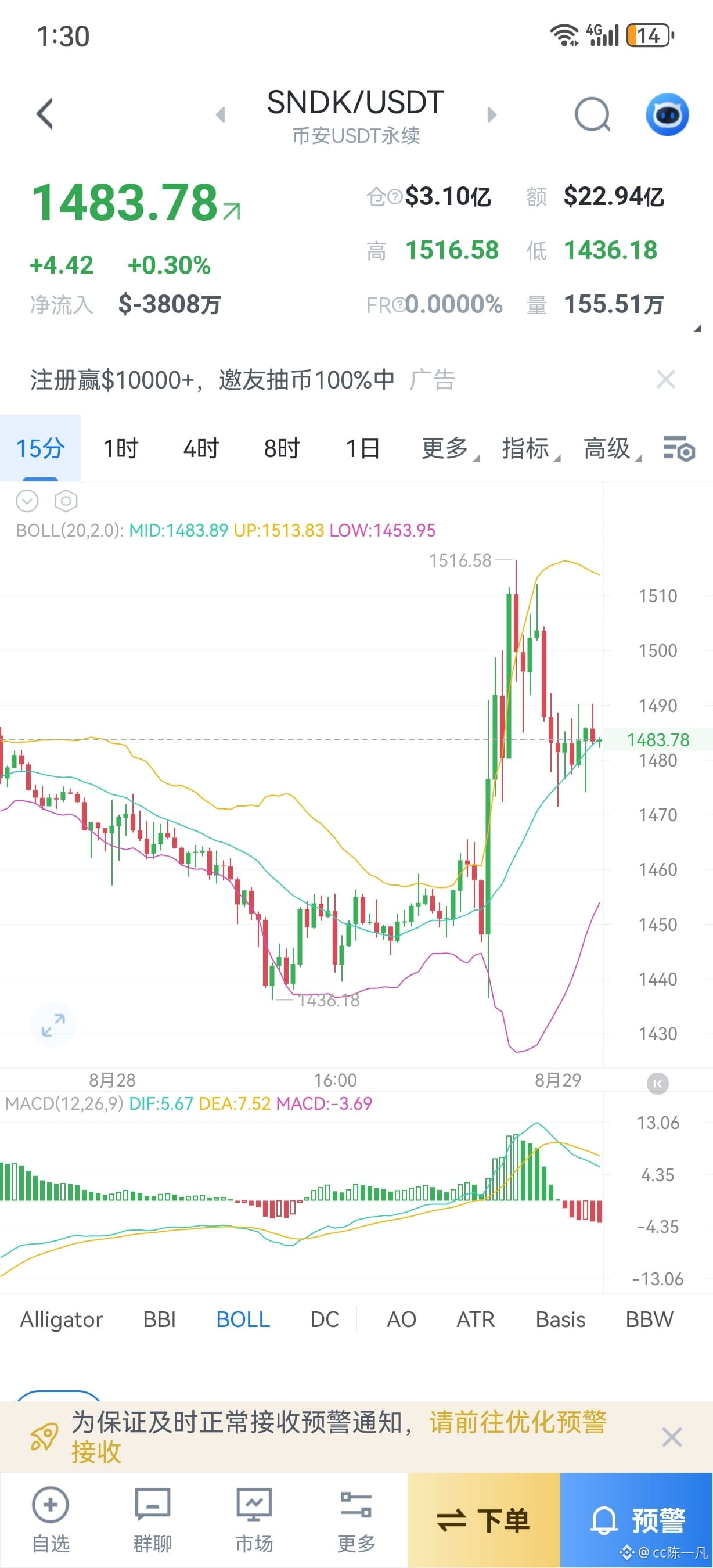The width and height of the screenshot is (713, 1568).
Task: Expand chart to fullscreen icon
Action: pyautogui.click(x=53, y=1025)
